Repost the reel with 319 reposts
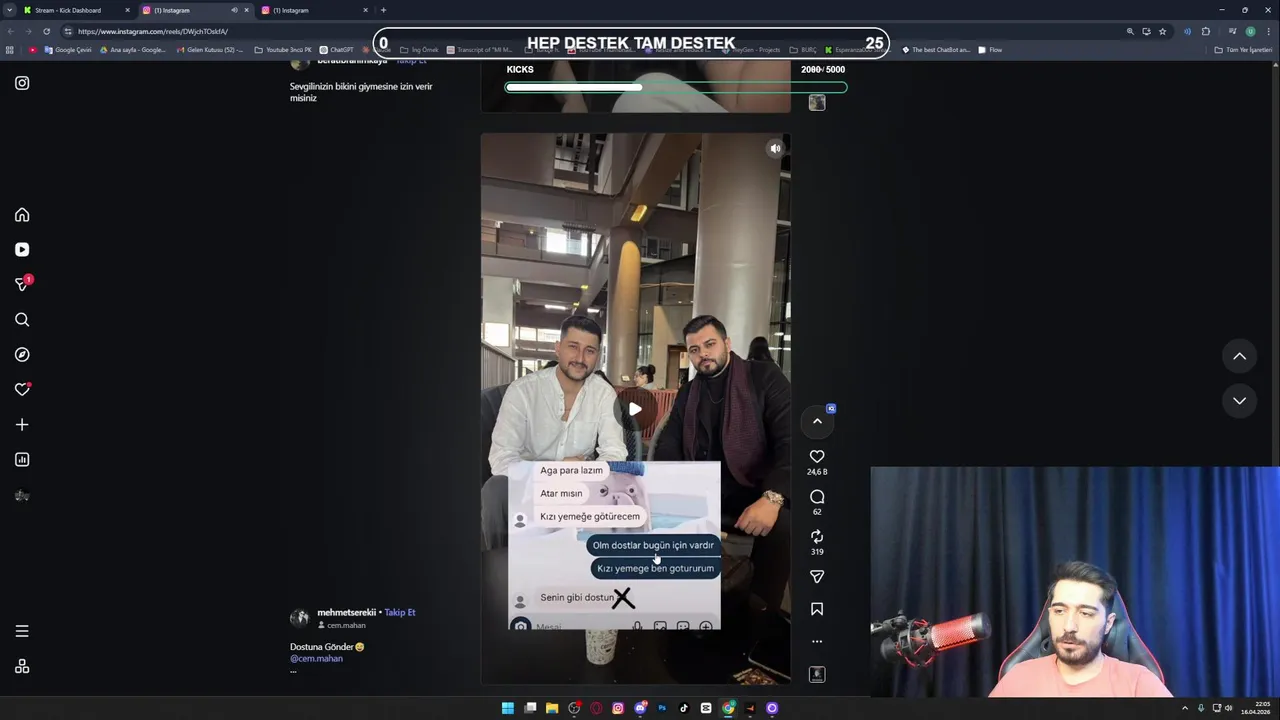The image size is (1280, 720). pyautogui.click(x=817, y=537)
